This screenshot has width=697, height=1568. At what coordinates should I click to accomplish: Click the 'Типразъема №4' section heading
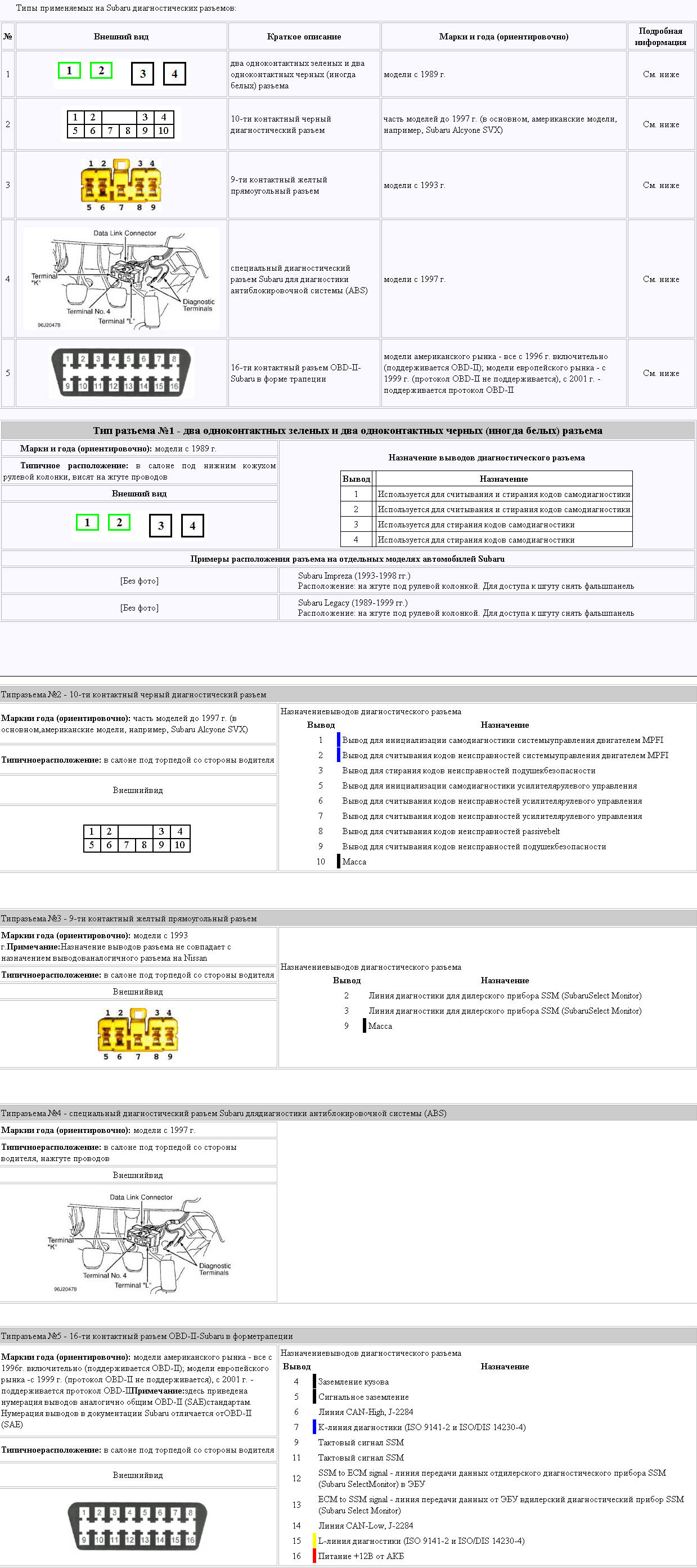tap(223, 1113)
